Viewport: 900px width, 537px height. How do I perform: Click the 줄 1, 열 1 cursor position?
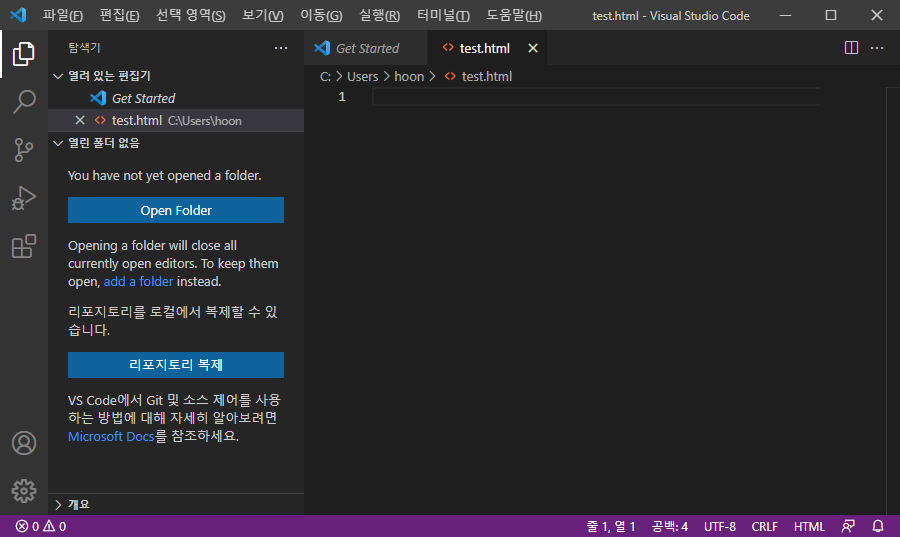611,526
